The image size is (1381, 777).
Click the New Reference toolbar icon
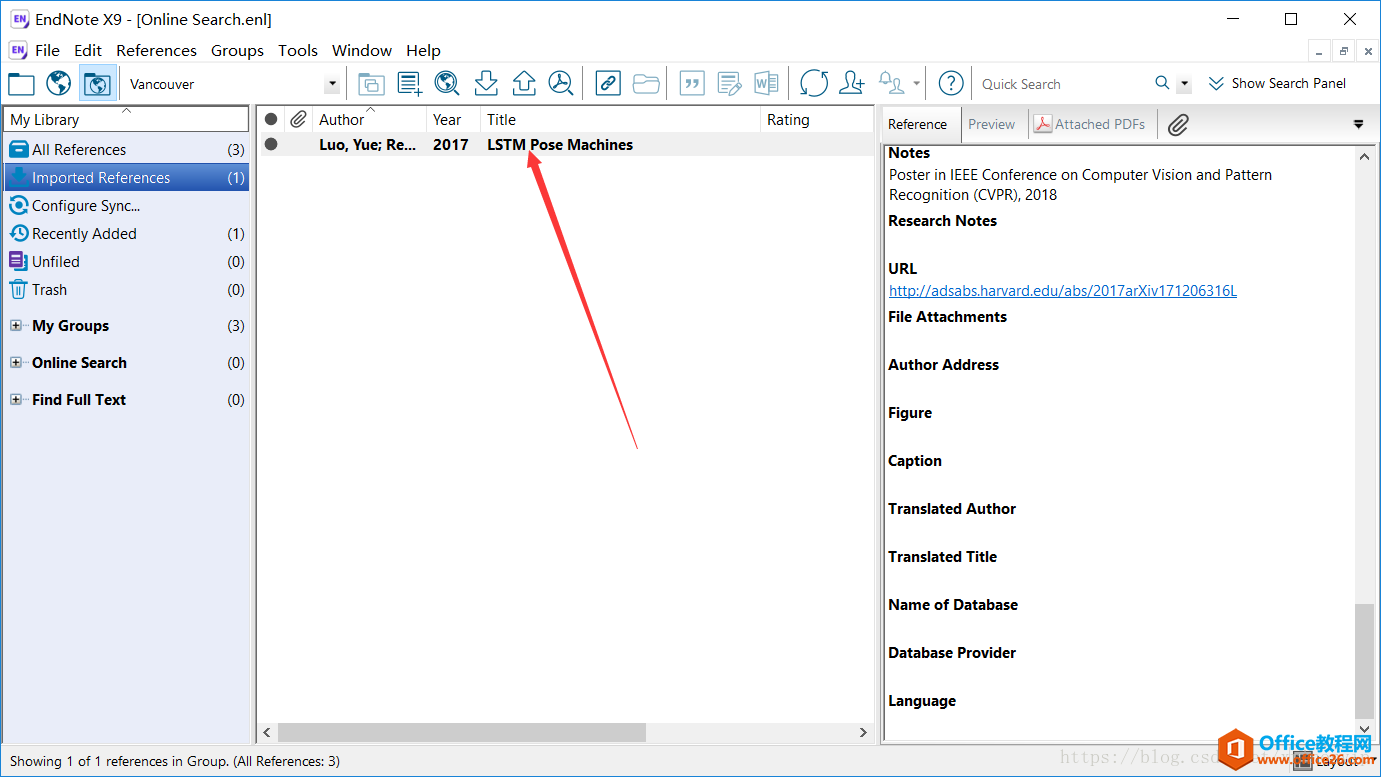409,84
